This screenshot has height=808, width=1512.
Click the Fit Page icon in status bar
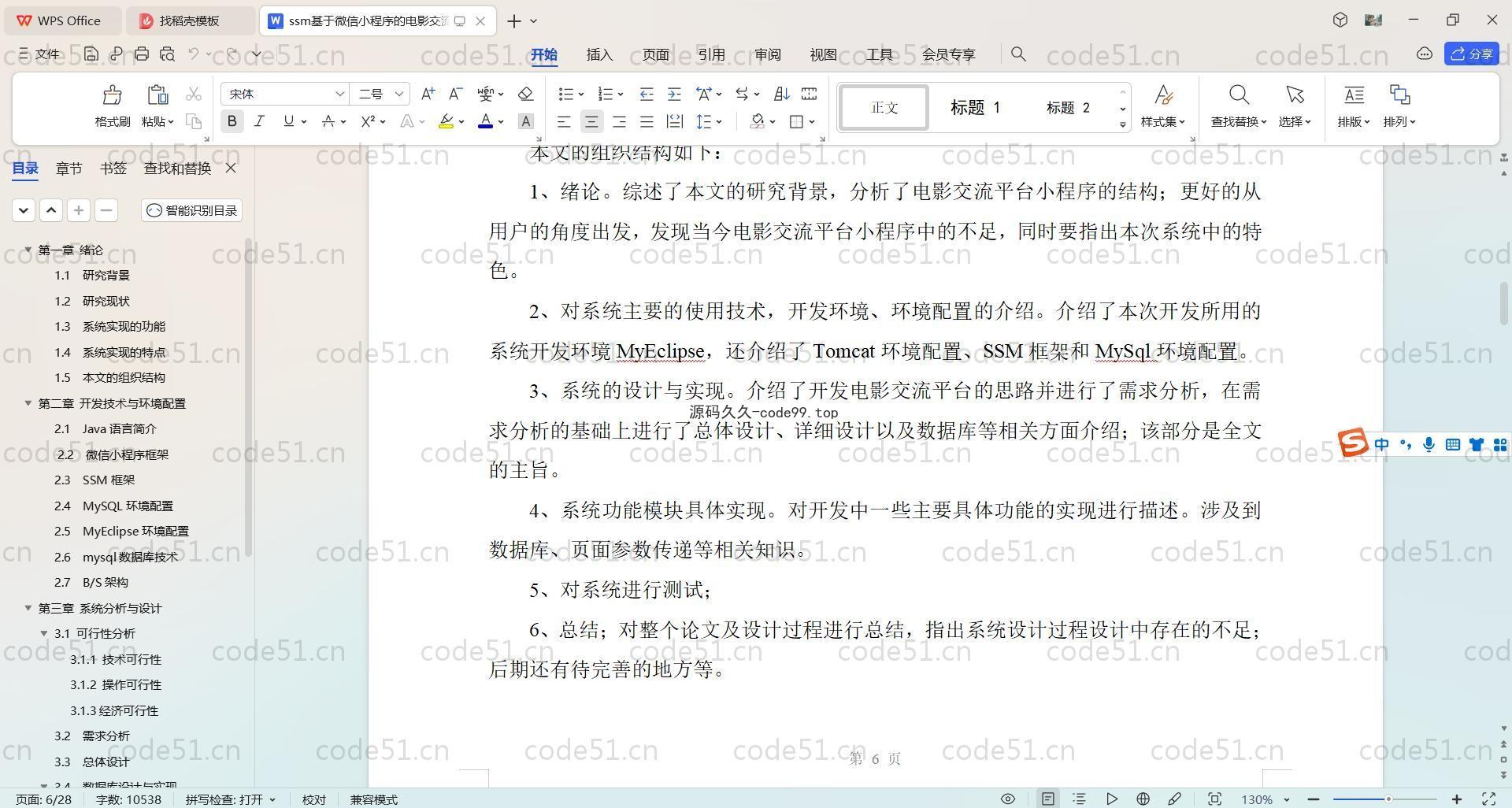pos(1214,799)
